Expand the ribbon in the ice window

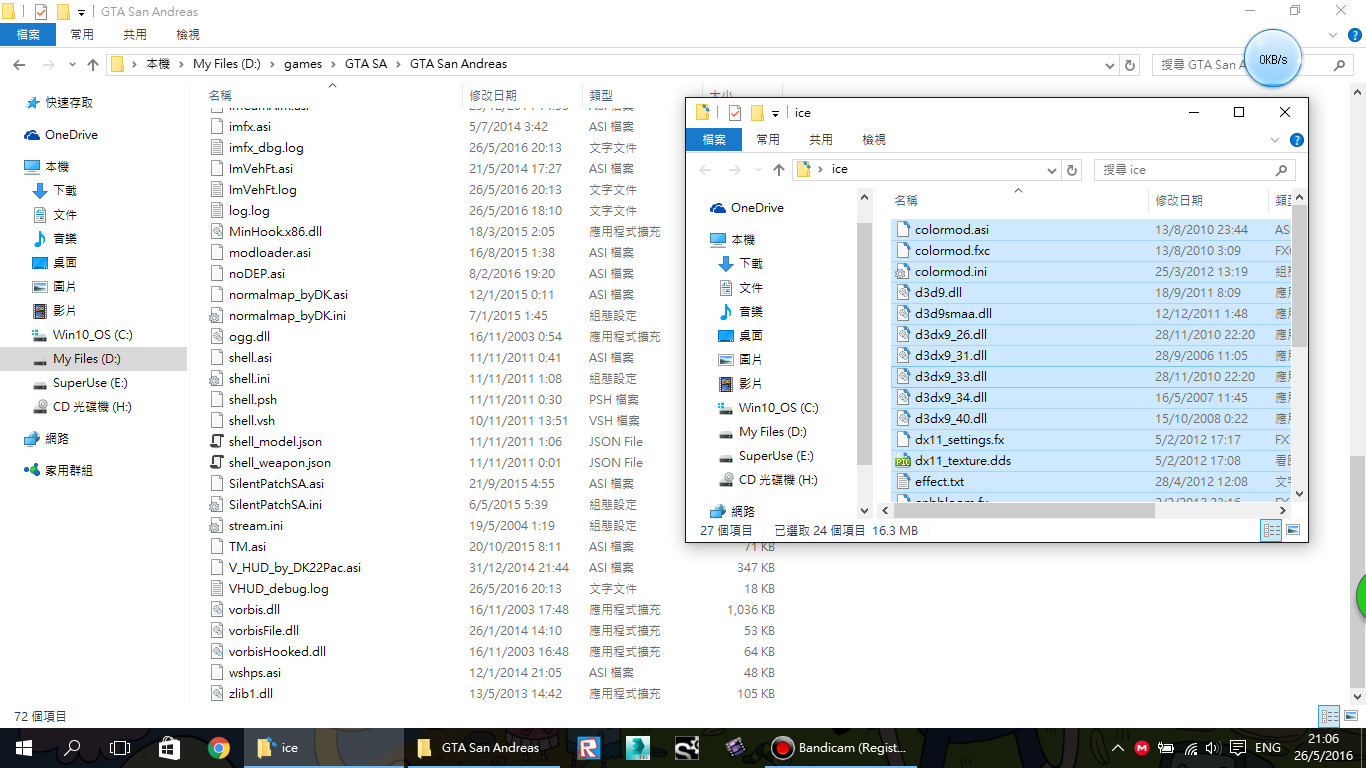tap(1275, 140)
